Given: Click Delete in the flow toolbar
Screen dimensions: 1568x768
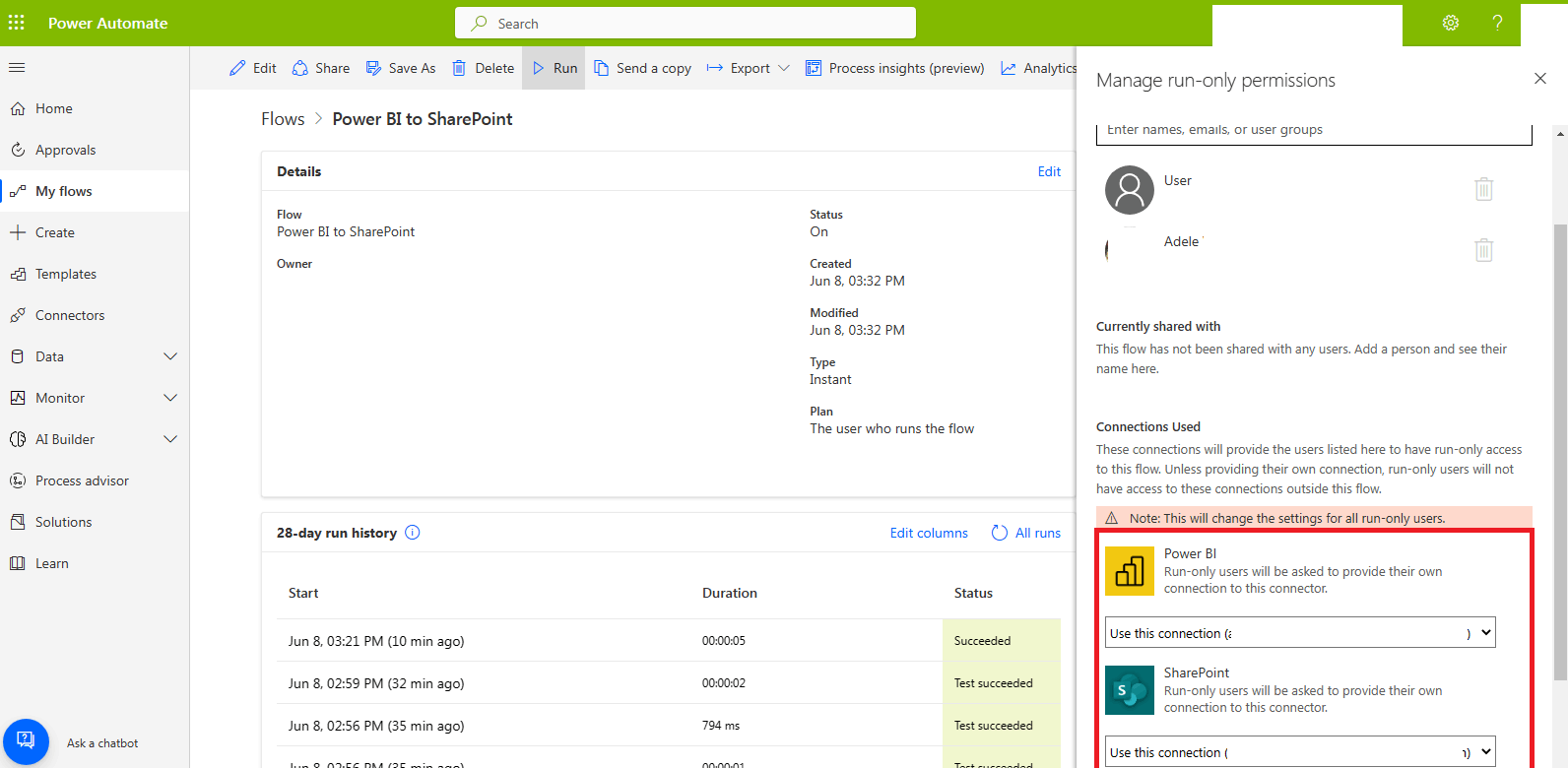Looking at the screenshot, I should [x=483, y=68].
